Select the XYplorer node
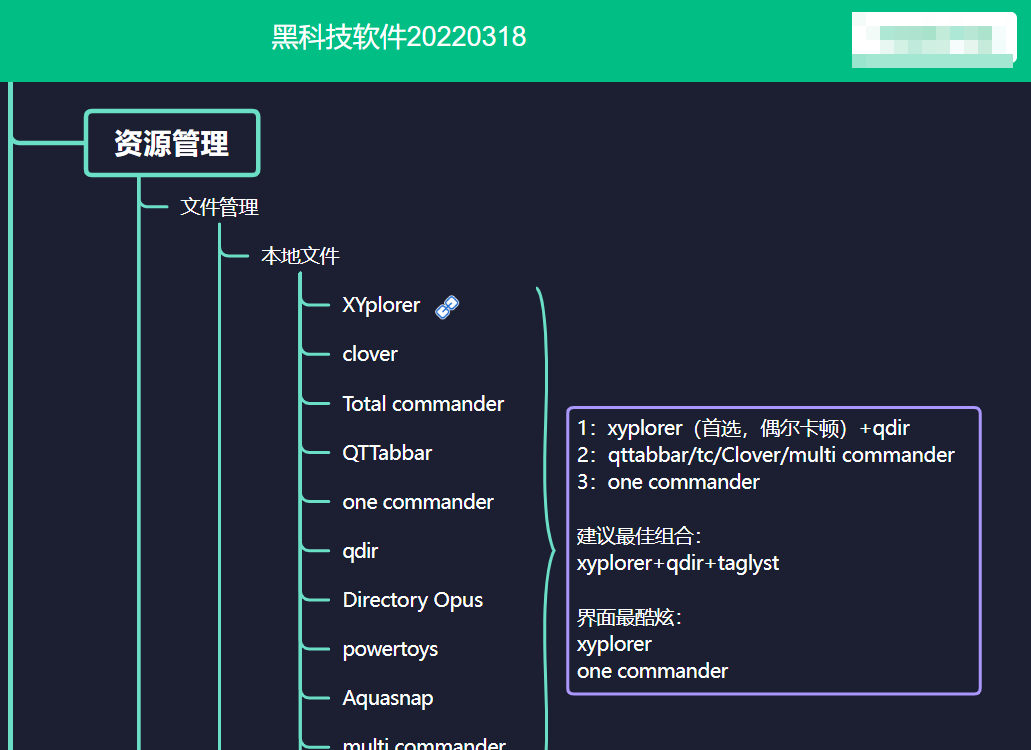The width and height of the screenshot is (1031, 750). pyautogui.click(x=381, y=305)
